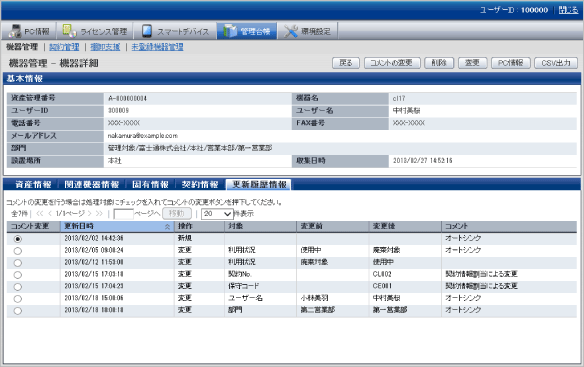Viewport: 584px width, 367px height.
Task: Switch to 契約情報 tab
Action: [x=200, y=184]
